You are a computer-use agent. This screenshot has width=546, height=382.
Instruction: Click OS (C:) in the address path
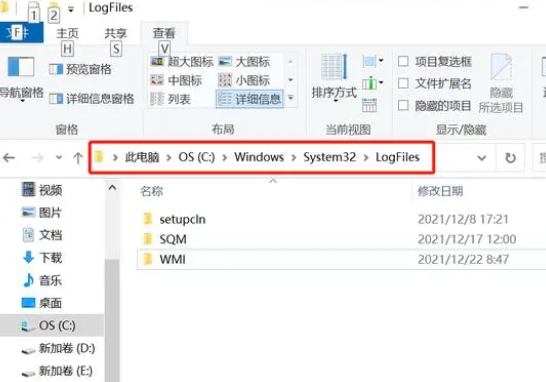(x=196, y=157)
